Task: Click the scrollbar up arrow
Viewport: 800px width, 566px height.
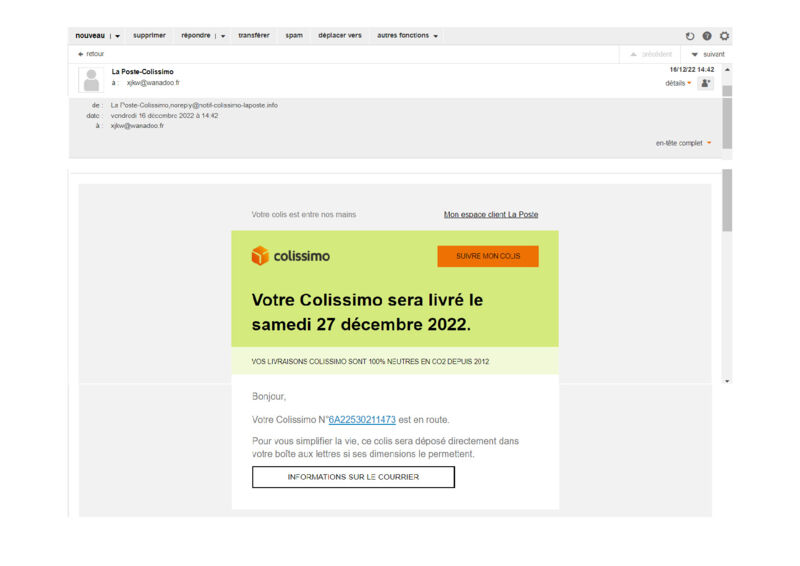Action: click(728, 69)
